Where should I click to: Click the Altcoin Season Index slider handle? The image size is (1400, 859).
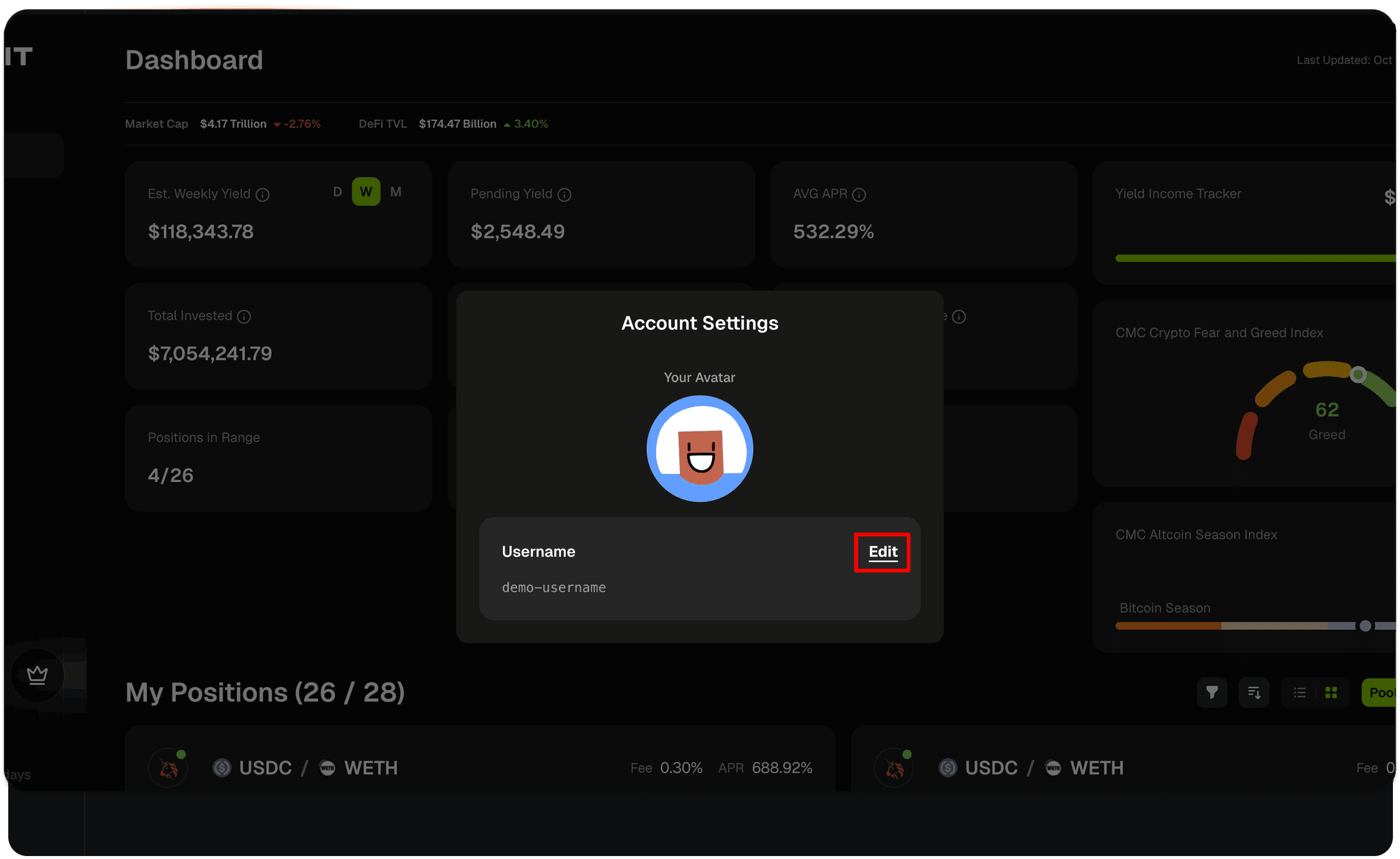coord(1365,626)
